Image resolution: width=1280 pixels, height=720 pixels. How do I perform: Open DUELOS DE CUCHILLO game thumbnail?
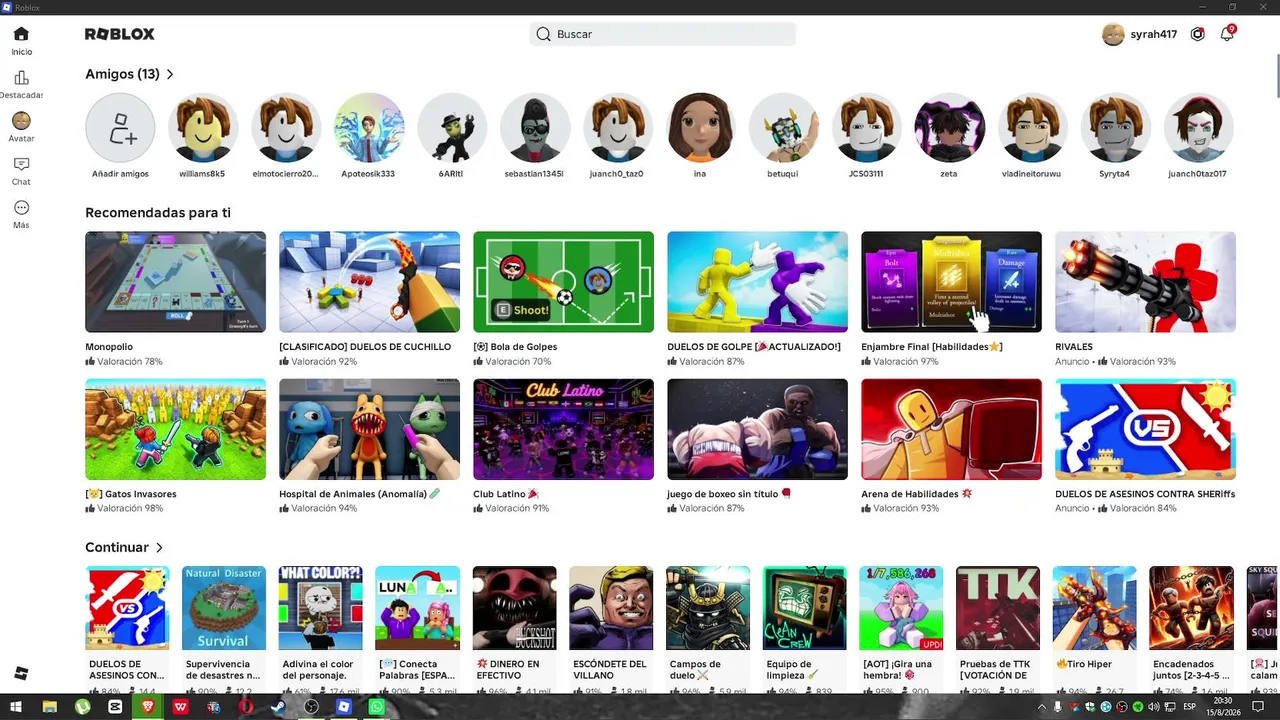pyautogui.click(x=369, y=282)
